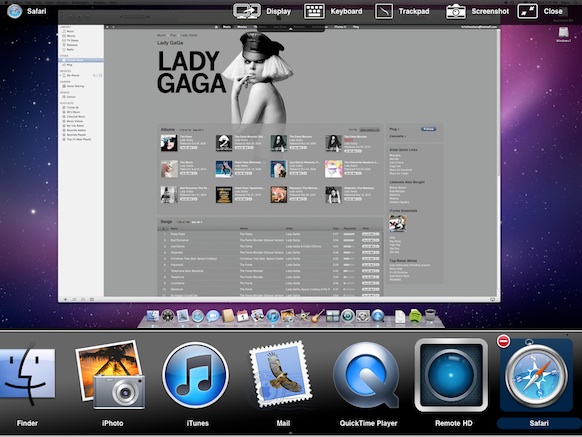Screen dimensions: 582x437
Task: Open the Trash in the Mac dock
Action: [430, 316]
